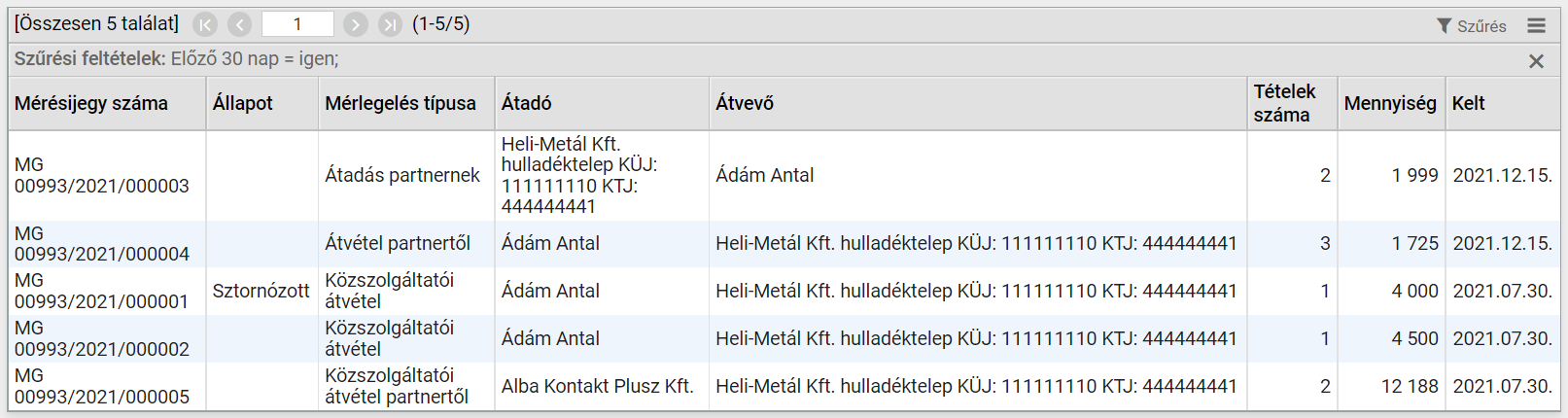Go to previous page of results
The image size is (1568, 418).
click(240, 24)
